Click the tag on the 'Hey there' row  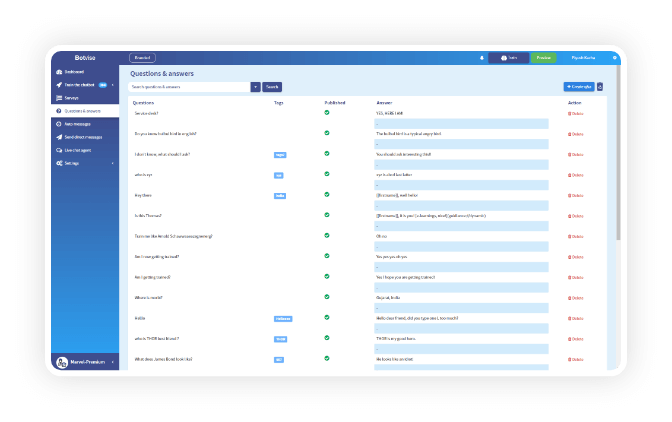[280, 196]
